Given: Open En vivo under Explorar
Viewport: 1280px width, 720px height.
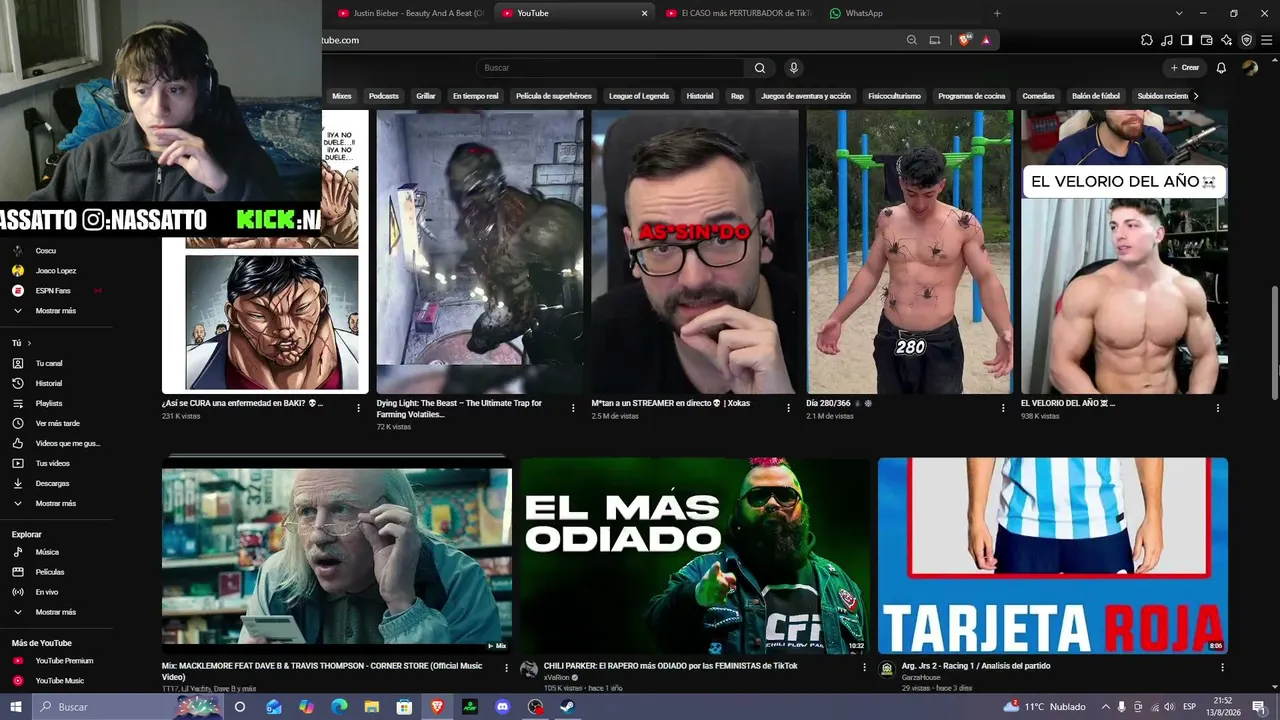Looking at the screenshot, I should [x=47, y=592].
